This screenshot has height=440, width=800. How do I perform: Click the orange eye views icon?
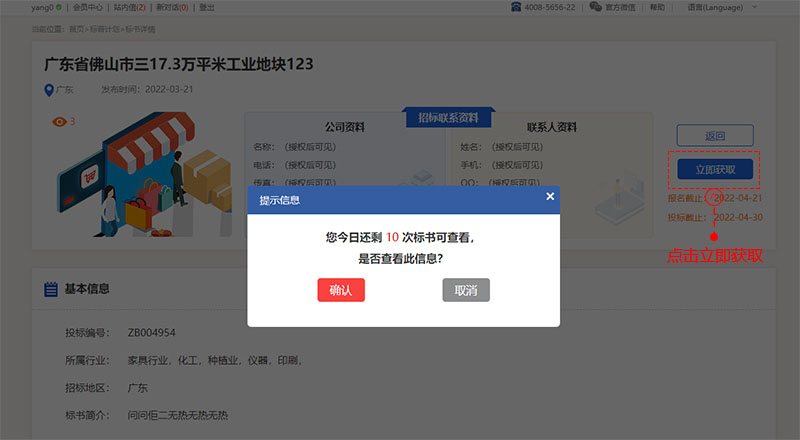click(x=58, y=122)
